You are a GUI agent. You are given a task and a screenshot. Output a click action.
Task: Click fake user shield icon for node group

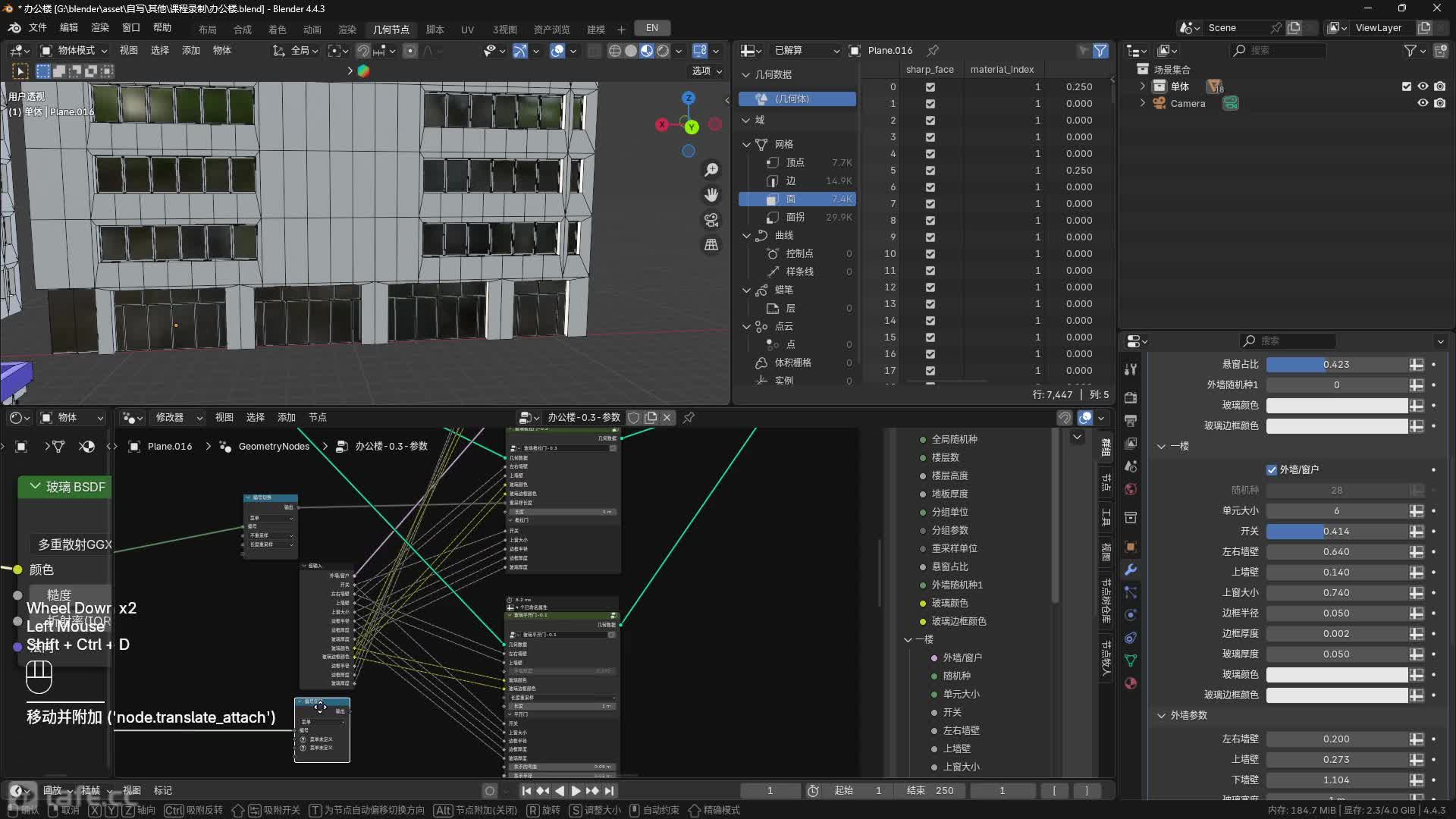coord(634,418)
